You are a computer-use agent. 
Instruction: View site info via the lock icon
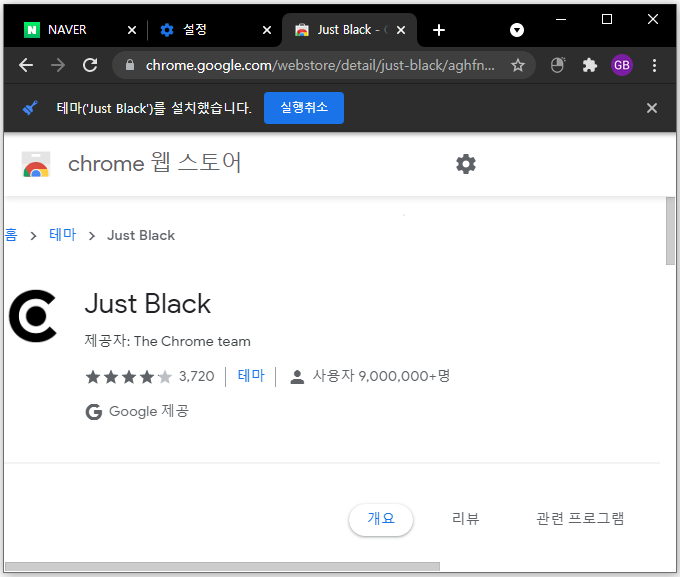click(x=130, y=66)
